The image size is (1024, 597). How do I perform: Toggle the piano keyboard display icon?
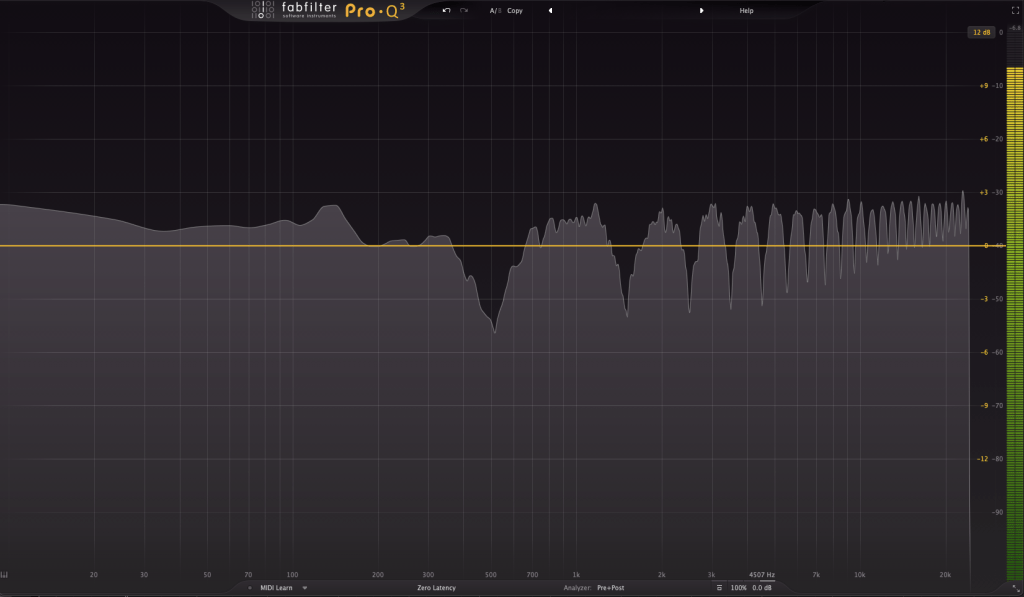tap(5, 575)
